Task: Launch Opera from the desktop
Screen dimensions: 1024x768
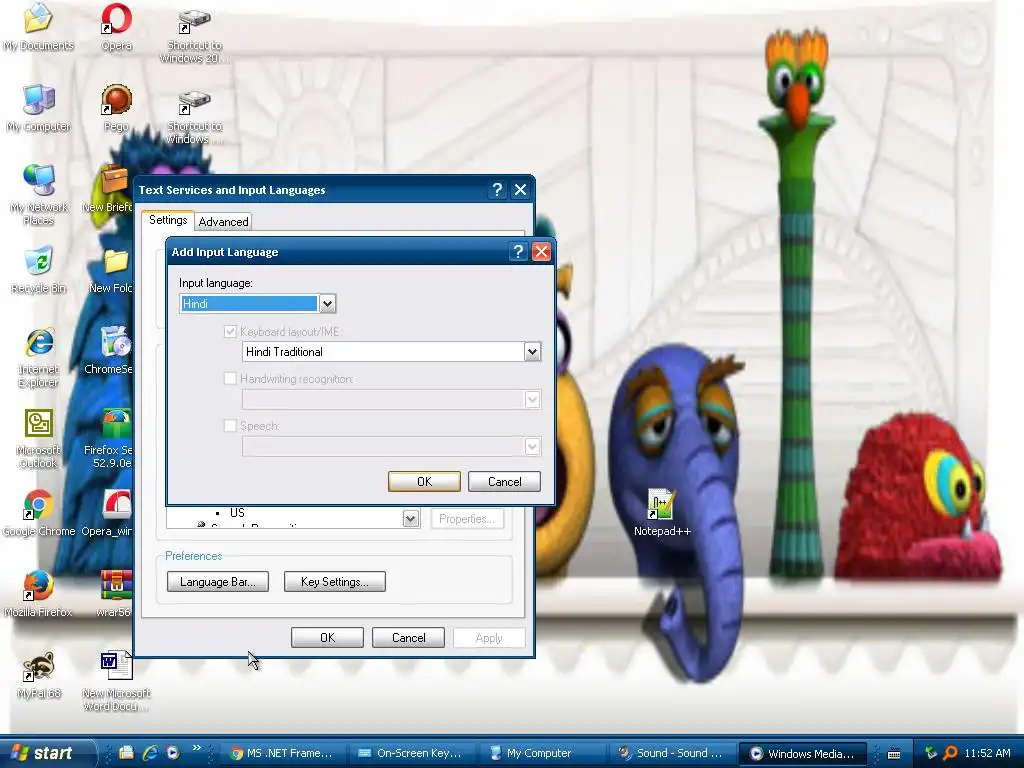Action: pos(116,27)
